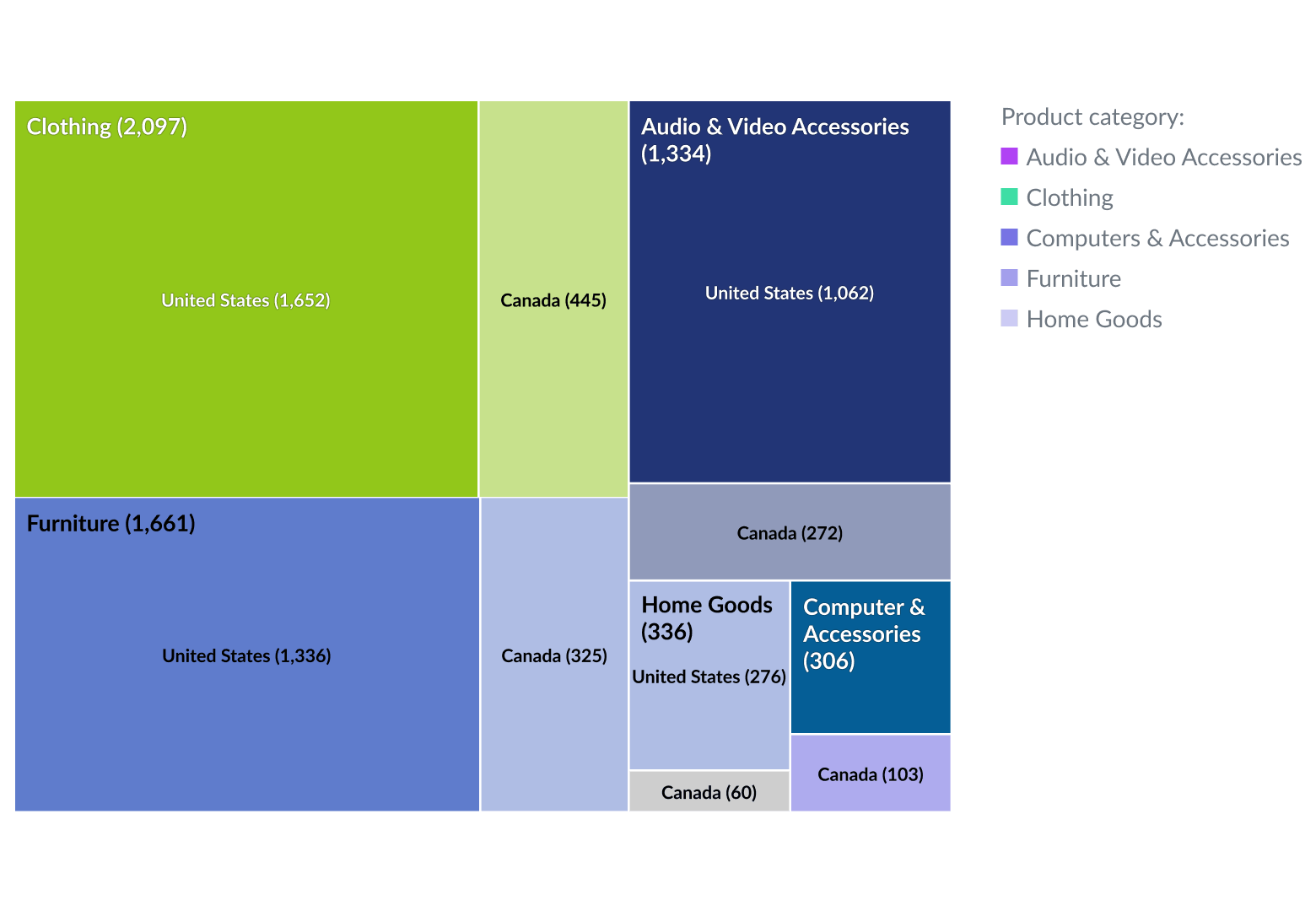Click the Furniture United States block

click(245, 655)
